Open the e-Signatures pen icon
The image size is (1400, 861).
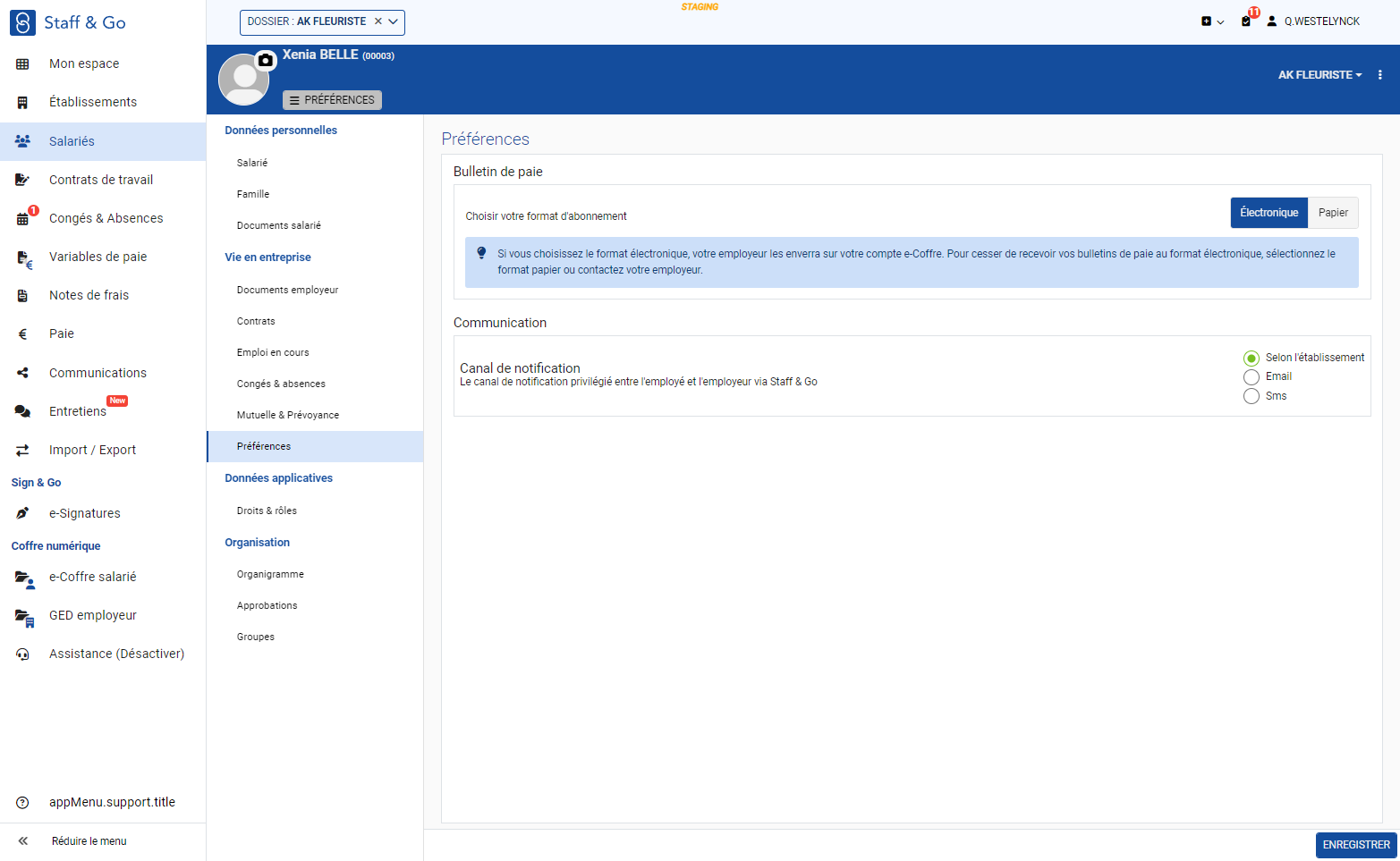pos(22,513)
